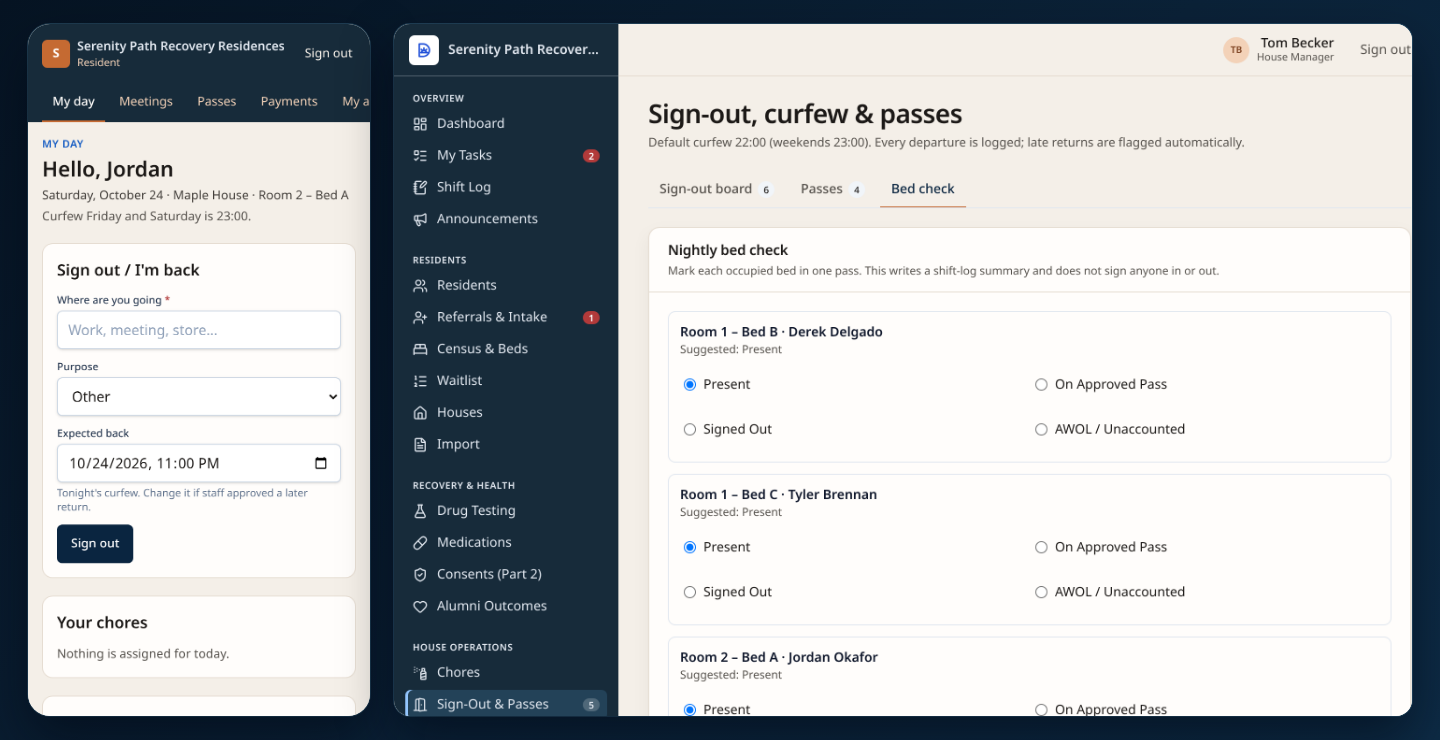Image resolution: width=1440 pixels, height=740 pixels.
Task: Click the Houses home icon
Action: pos(420,413)
